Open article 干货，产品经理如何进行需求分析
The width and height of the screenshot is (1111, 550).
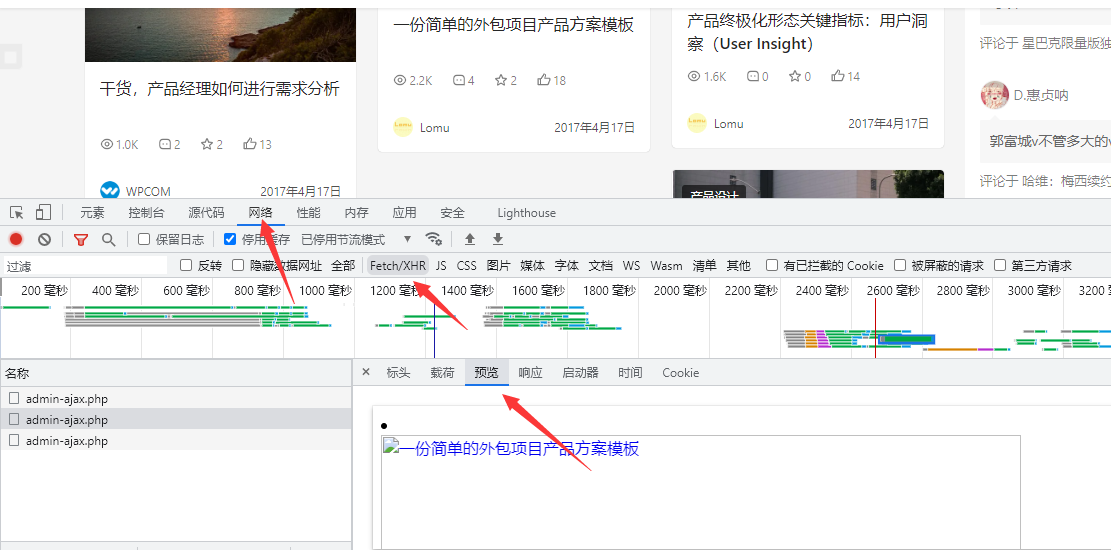click(220, 89)
